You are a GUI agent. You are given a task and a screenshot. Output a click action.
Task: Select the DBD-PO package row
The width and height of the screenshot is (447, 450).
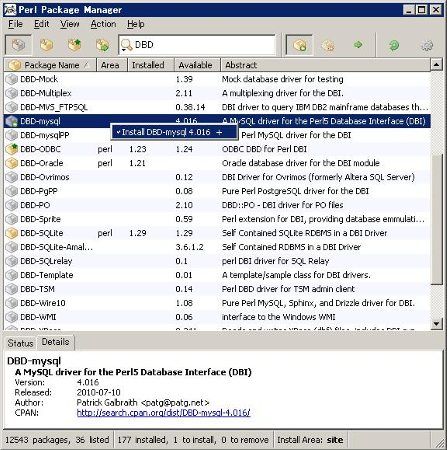217,205
